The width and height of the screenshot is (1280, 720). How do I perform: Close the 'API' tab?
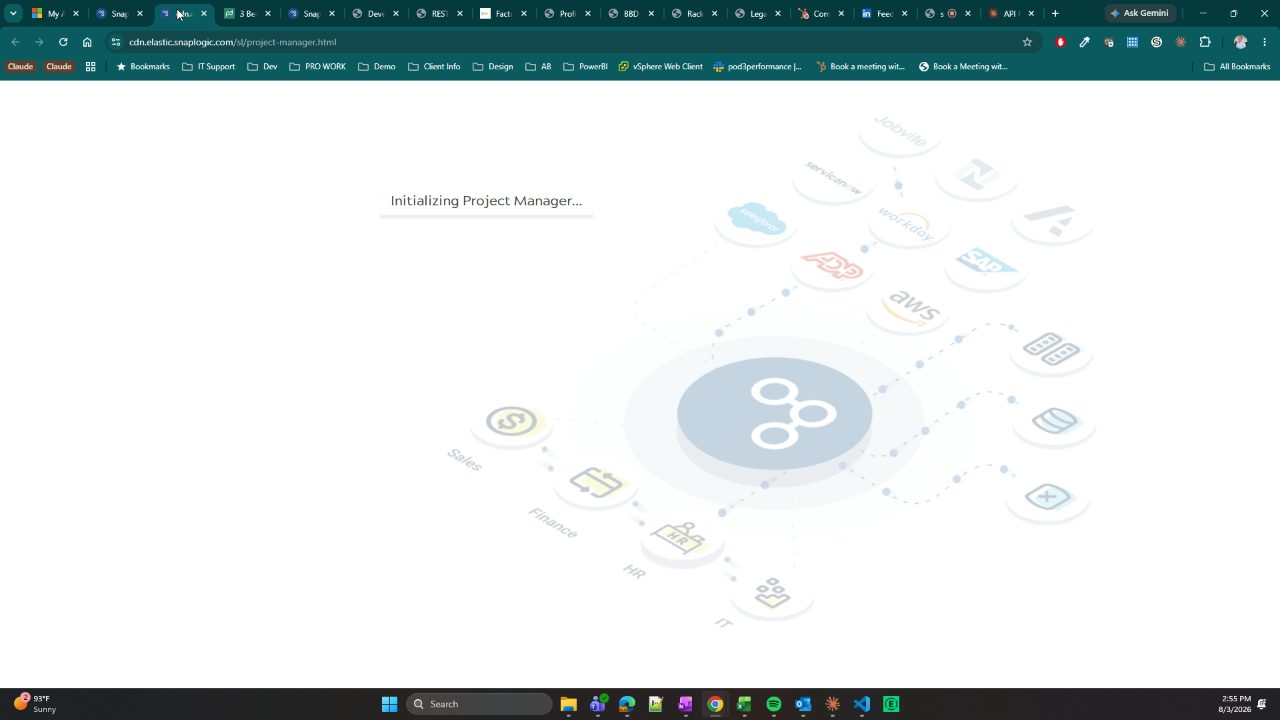click(1031, 13)
